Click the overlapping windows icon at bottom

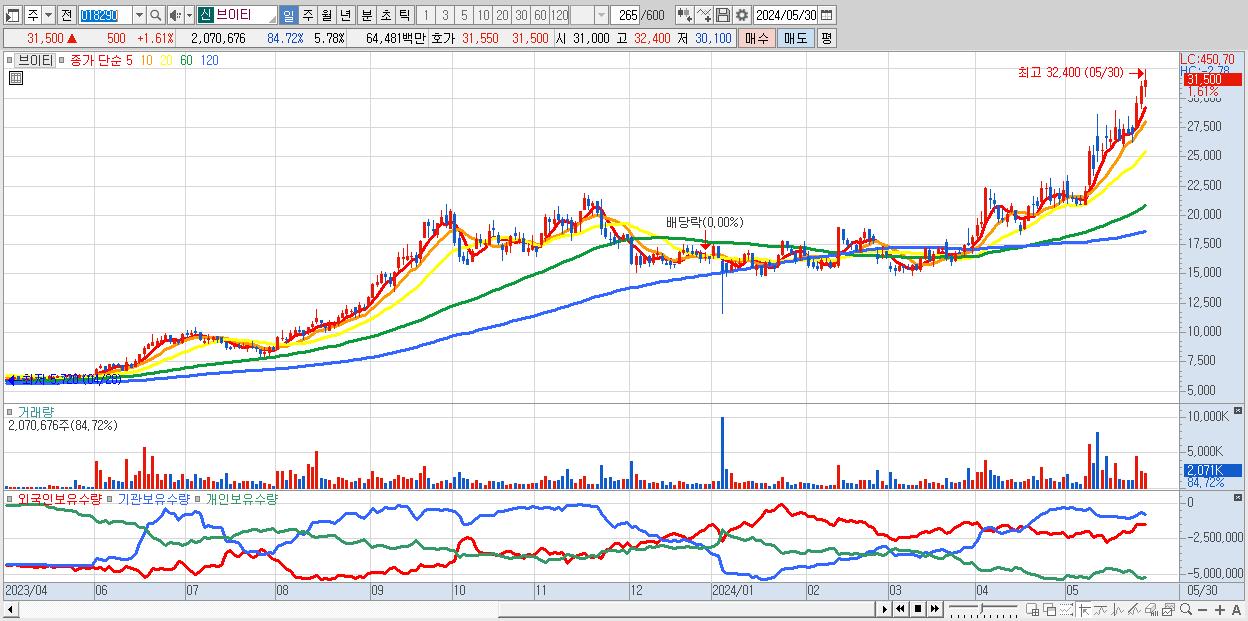tap(1050, 610)
